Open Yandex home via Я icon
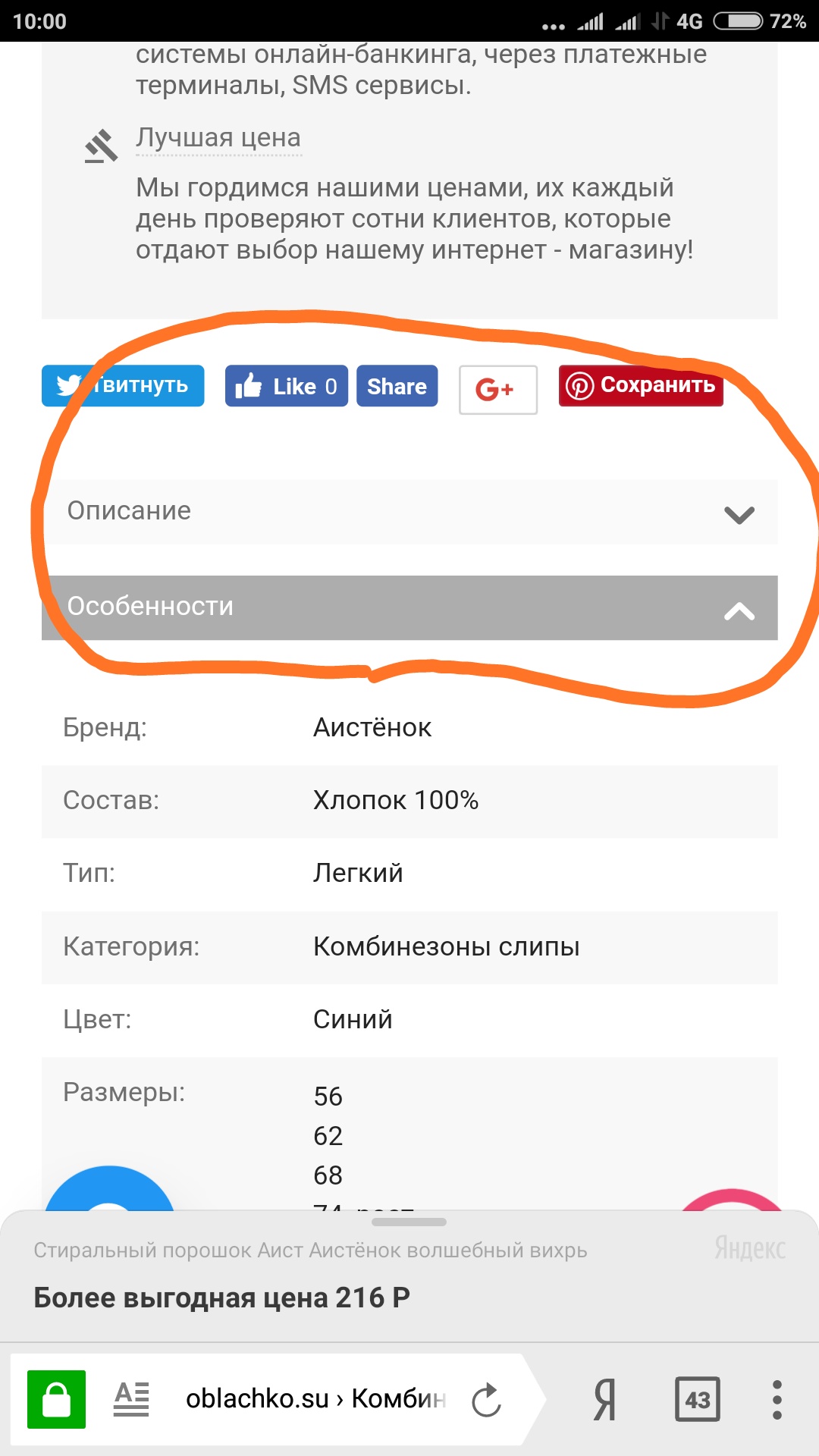 [x=604, y=1399]
